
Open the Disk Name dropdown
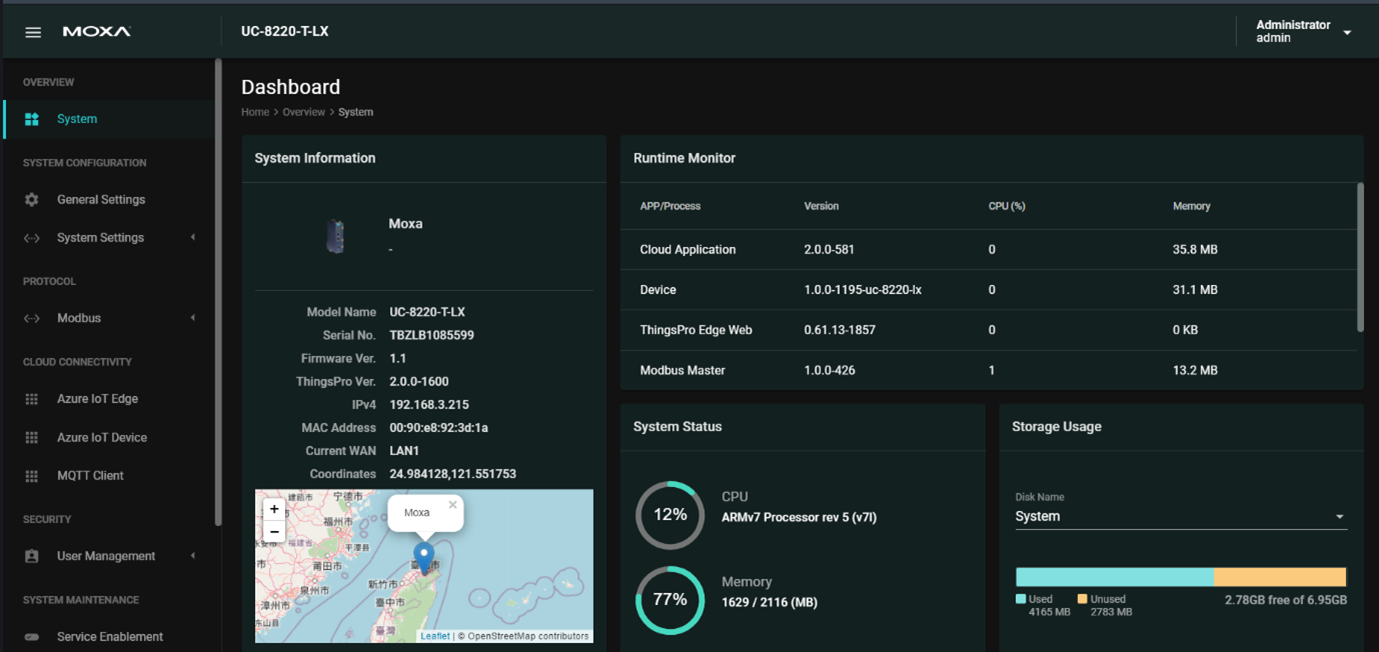tap(1181, 517)
